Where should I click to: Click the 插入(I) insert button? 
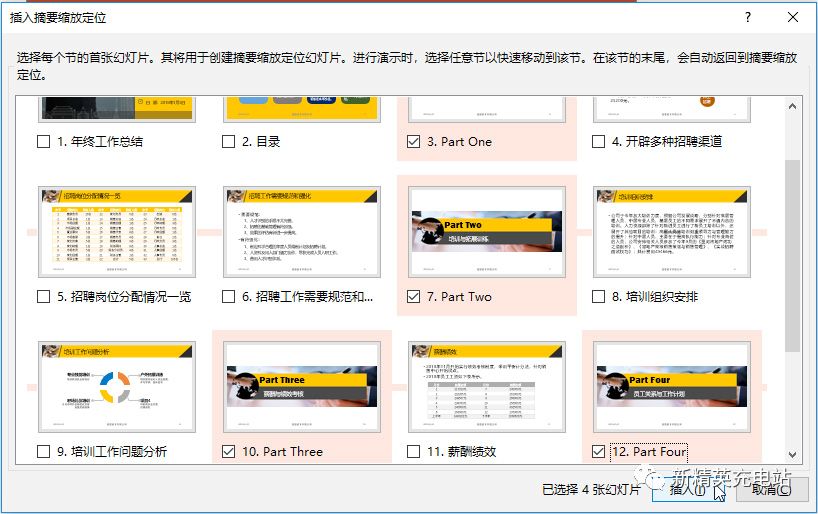[x=689, y=489]
